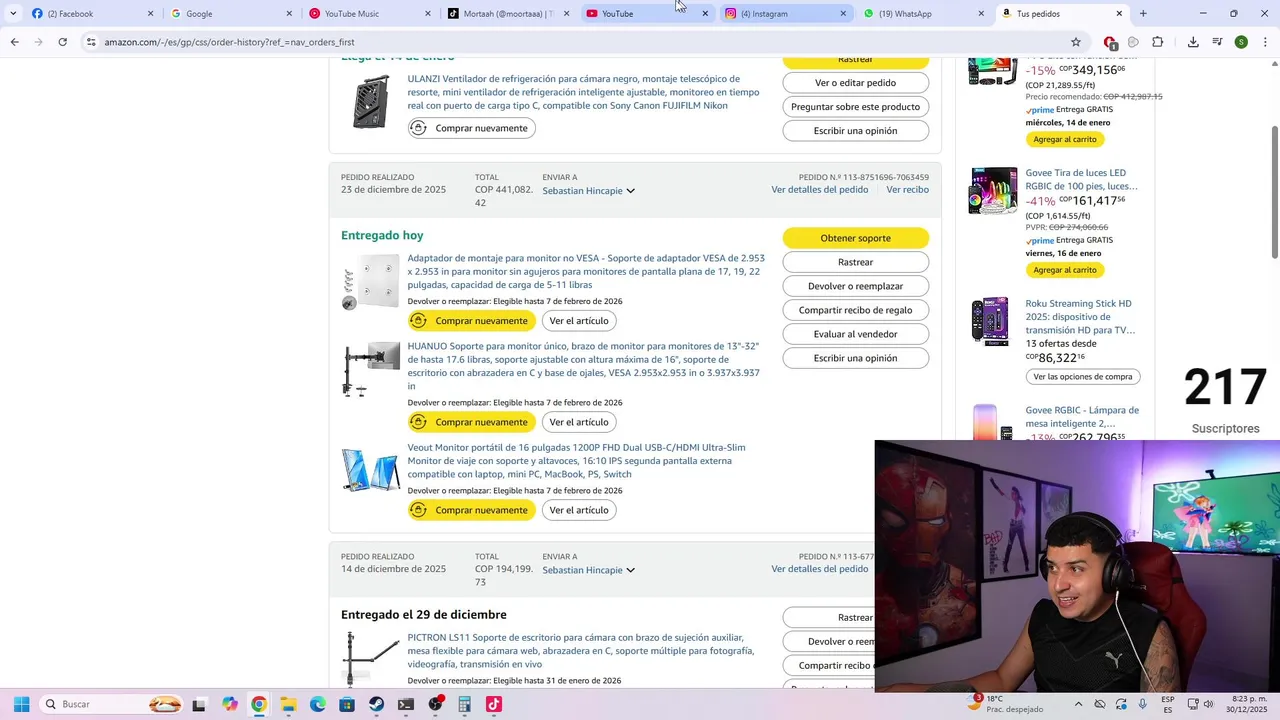The image size is (1280, 720).
Task: Click Rastrear under Obtener soporte
Action: (855, 262)
